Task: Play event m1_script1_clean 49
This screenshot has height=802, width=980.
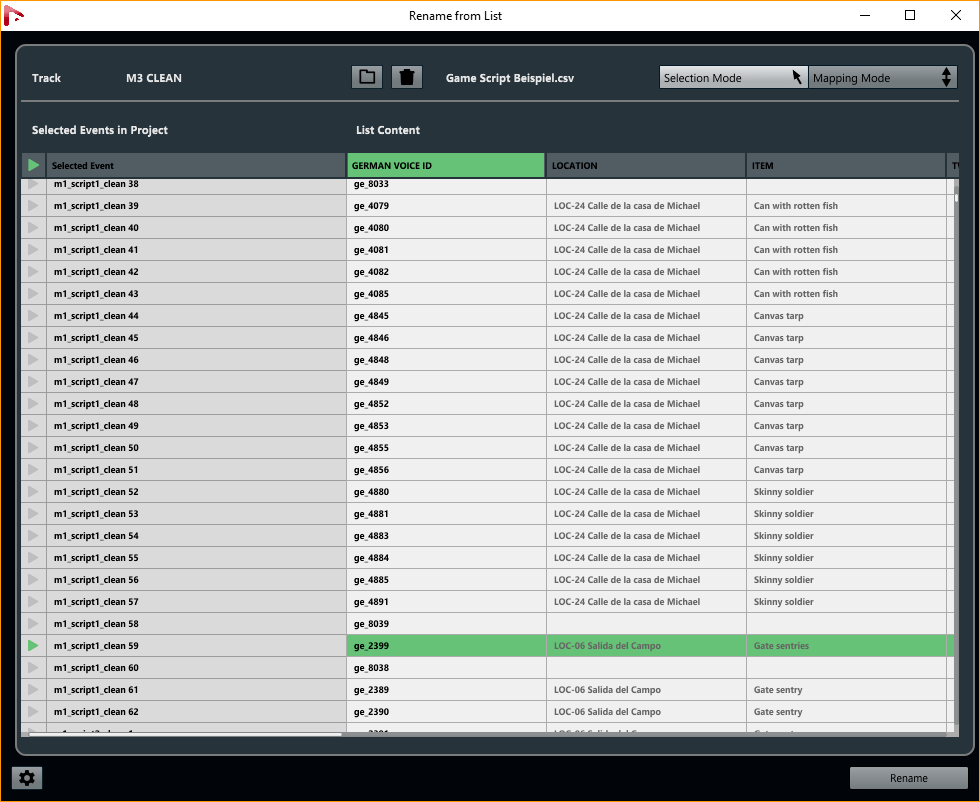Action: coord(34,426)
